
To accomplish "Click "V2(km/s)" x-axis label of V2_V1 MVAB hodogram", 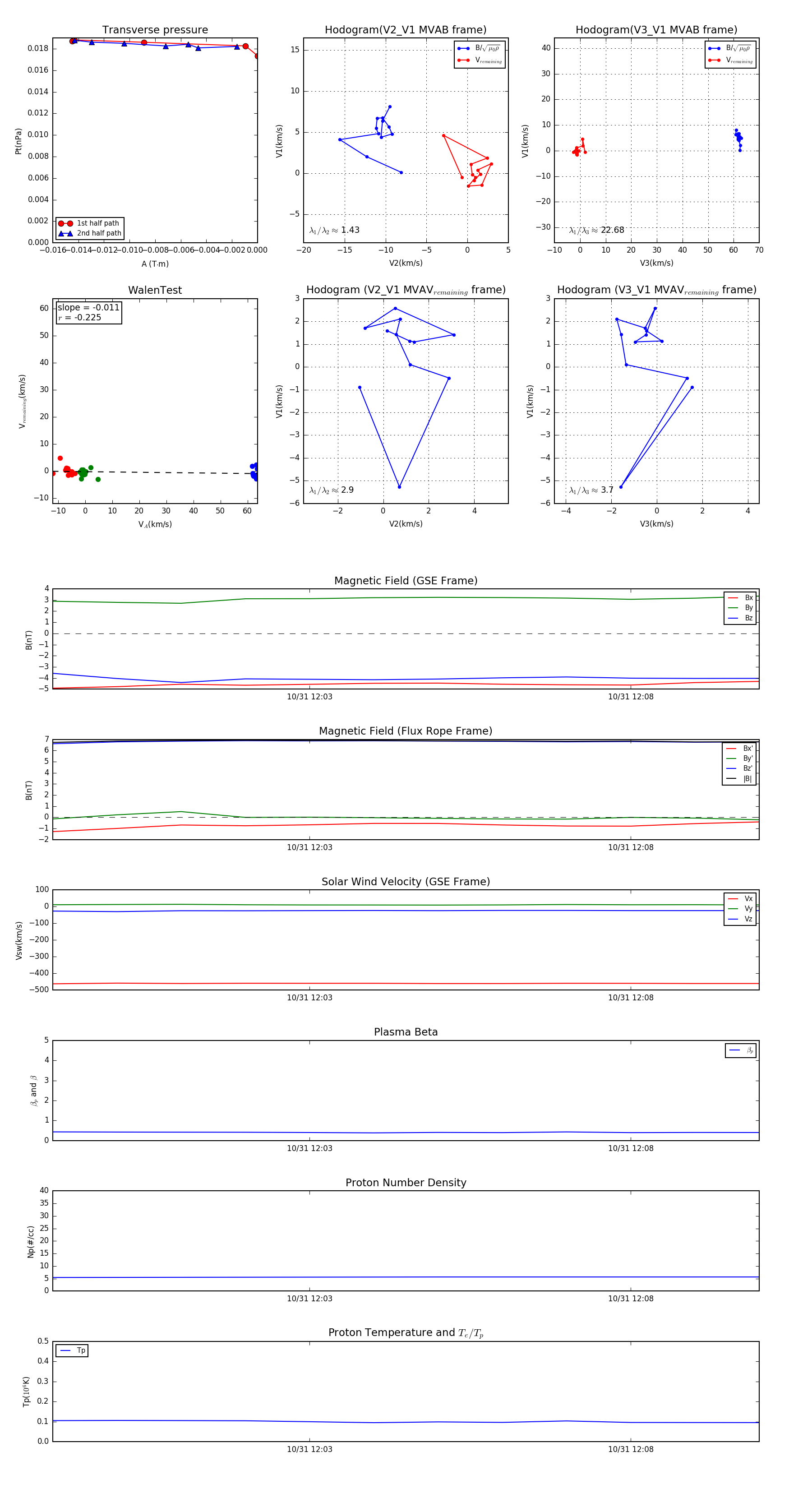I will 406,263.
